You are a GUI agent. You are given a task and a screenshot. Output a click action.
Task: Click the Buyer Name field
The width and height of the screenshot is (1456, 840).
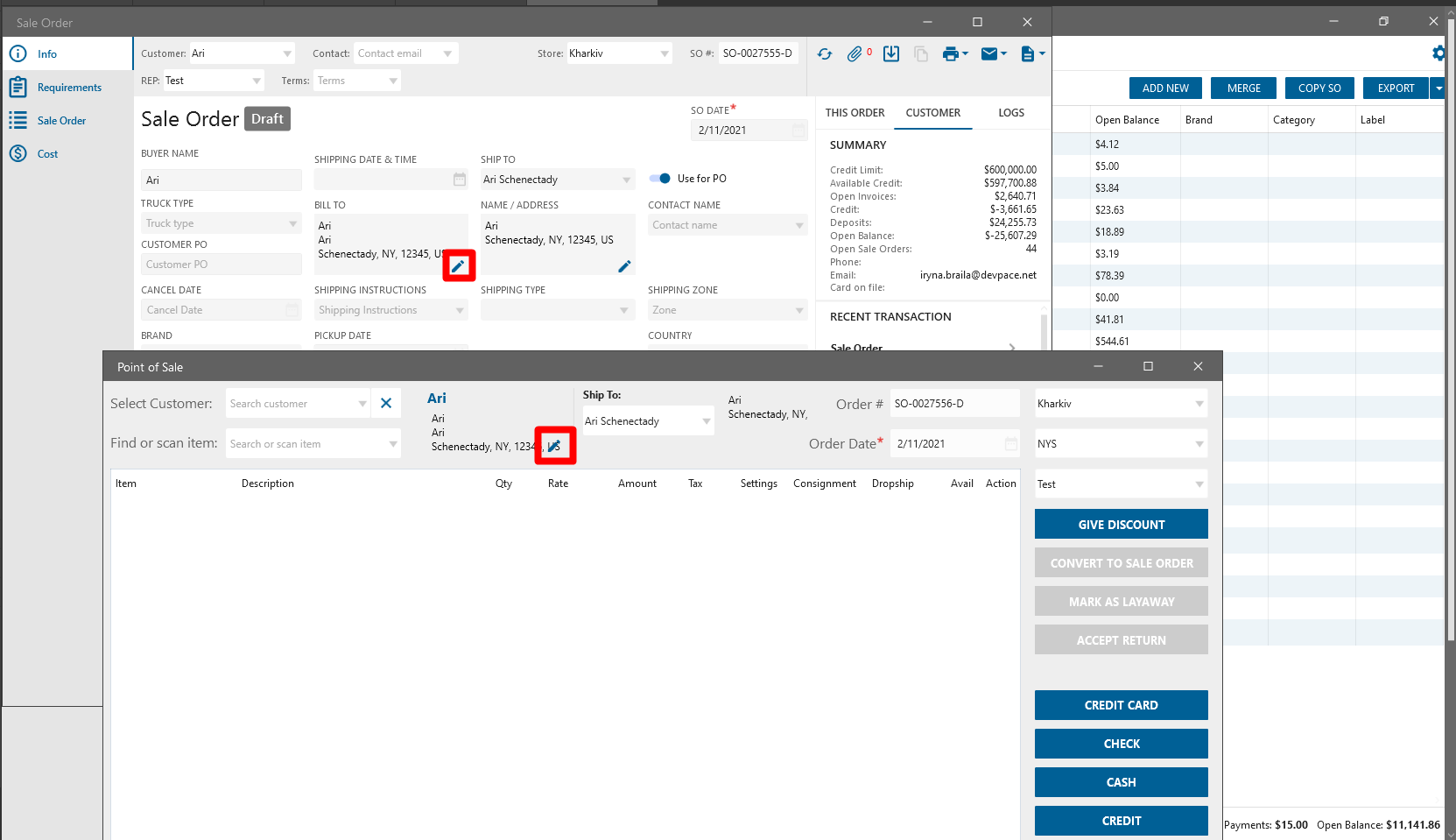222,180
